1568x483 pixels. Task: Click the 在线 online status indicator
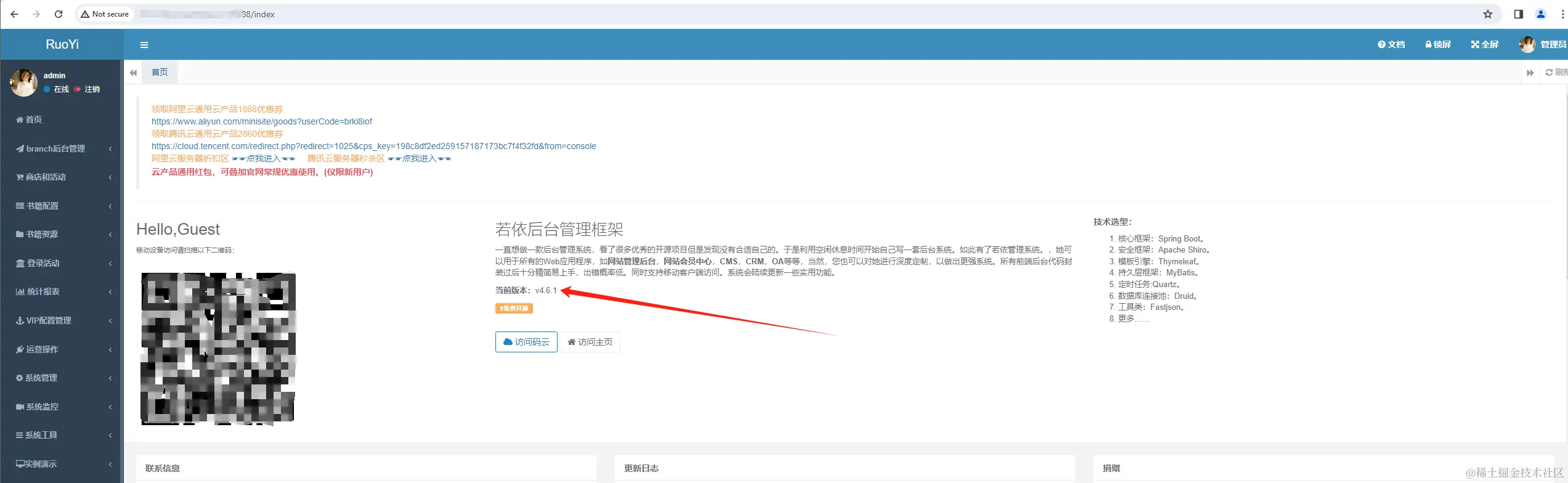(57, 89)
